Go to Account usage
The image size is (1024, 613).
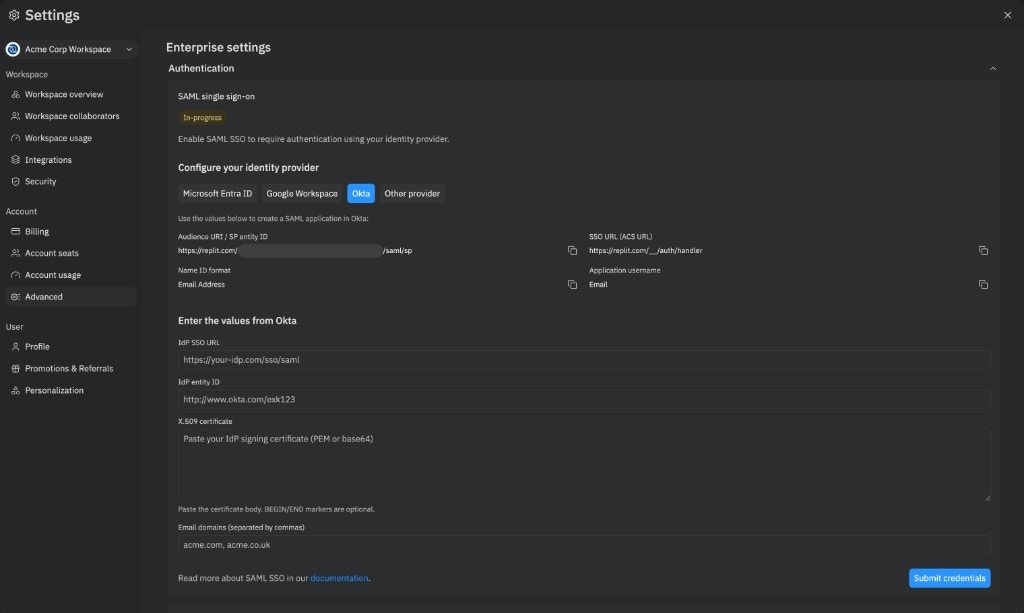click(x=71, y=275)
